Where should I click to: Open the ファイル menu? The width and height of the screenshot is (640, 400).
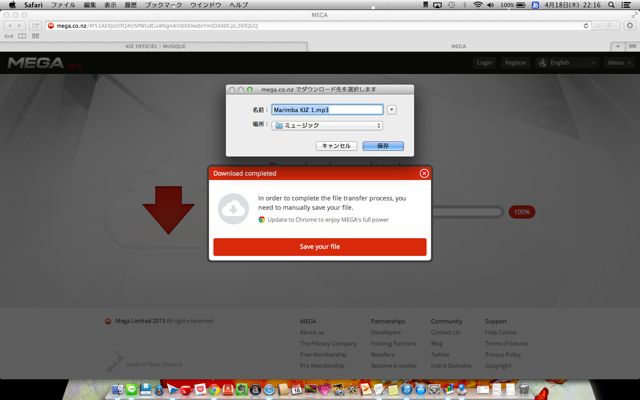click(x=63, y=5)
